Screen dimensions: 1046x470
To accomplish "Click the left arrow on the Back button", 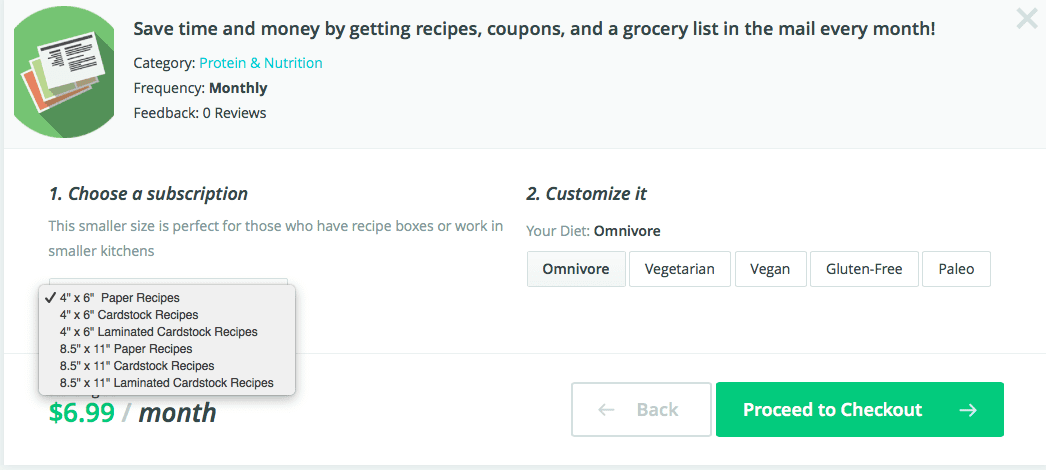I will (606, 409).
